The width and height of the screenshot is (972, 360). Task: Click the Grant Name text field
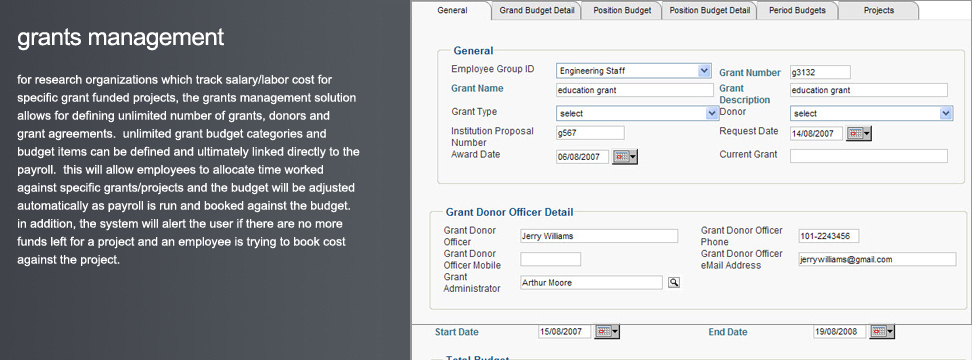[x=635, y=90]
